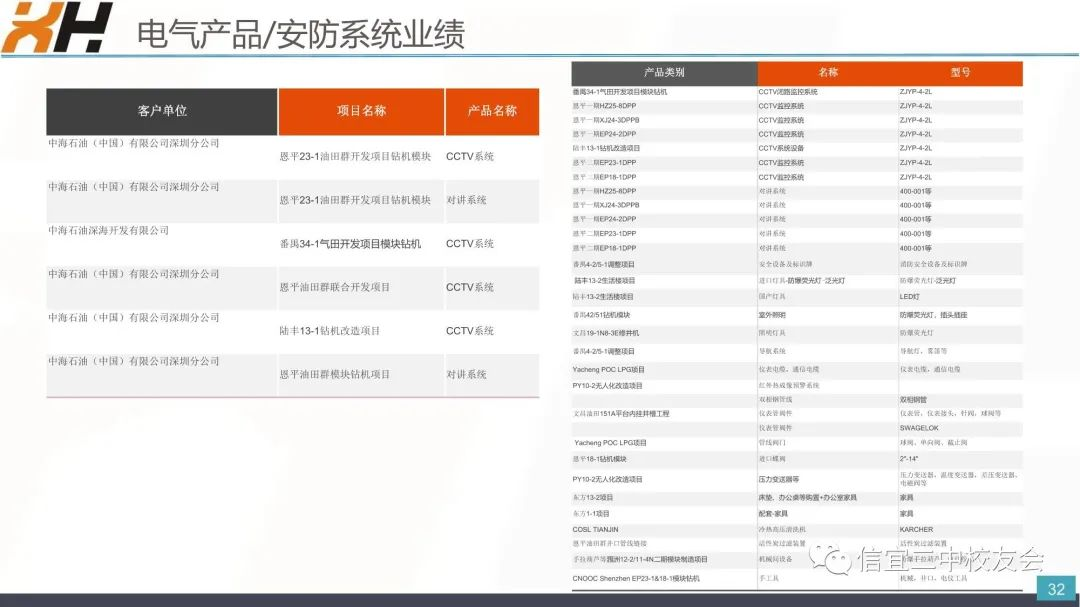Click the 型号 column header
The image size is (1080, 607).
[x=960, y=72]
